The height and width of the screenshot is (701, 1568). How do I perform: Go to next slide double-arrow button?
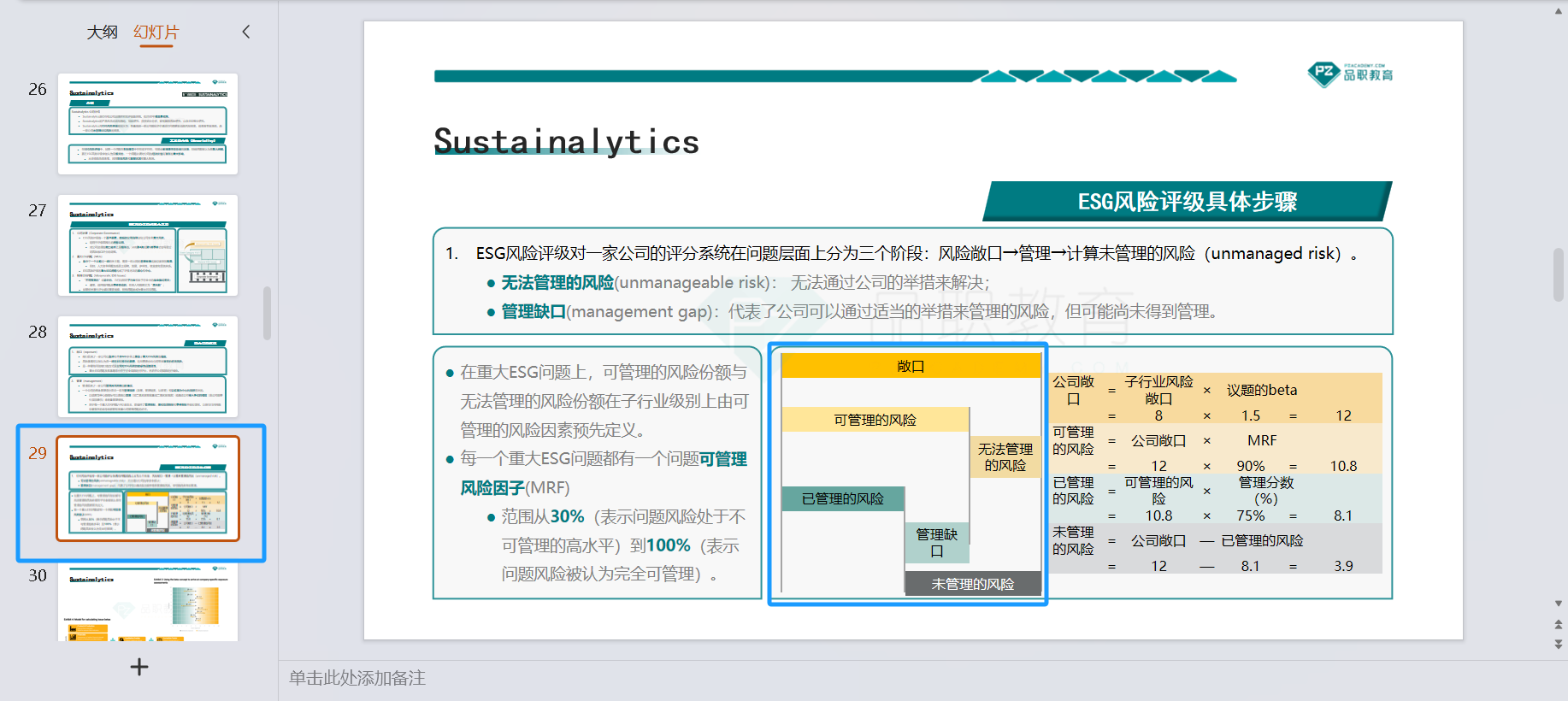click(x=1559, y=645)
